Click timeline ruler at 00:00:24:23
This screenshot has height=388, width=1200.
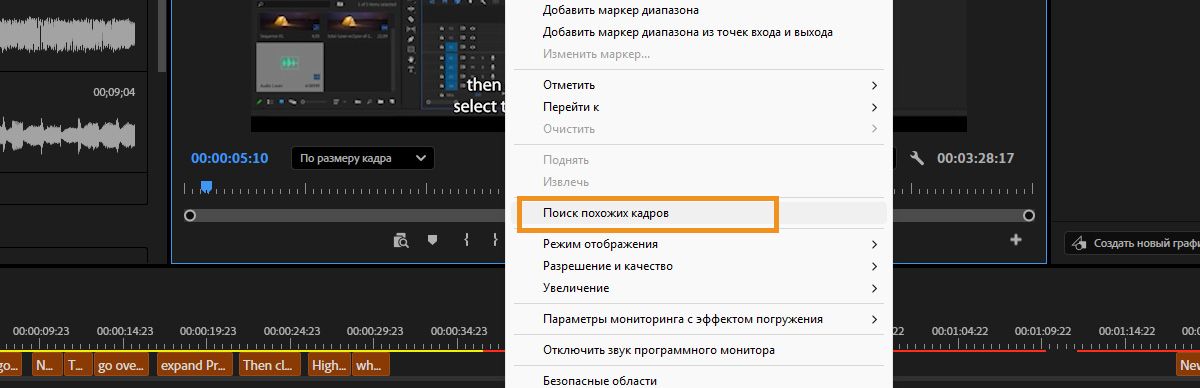(x=292, y=330)
